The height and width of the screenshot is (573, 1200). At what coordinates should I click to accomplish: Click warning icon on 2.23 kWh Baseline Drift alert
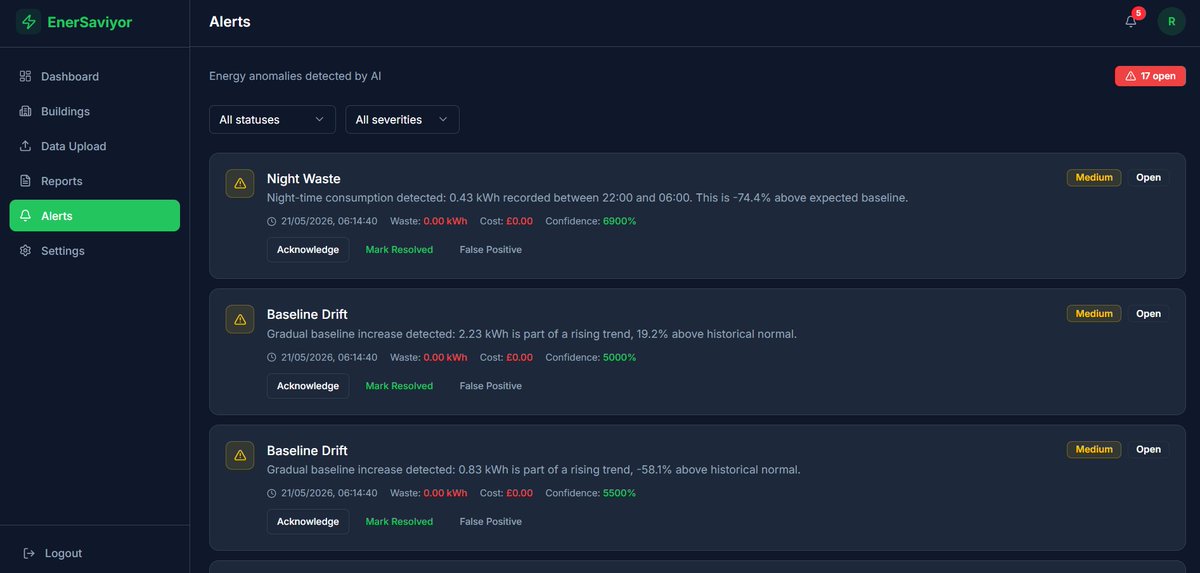(240, 319)
